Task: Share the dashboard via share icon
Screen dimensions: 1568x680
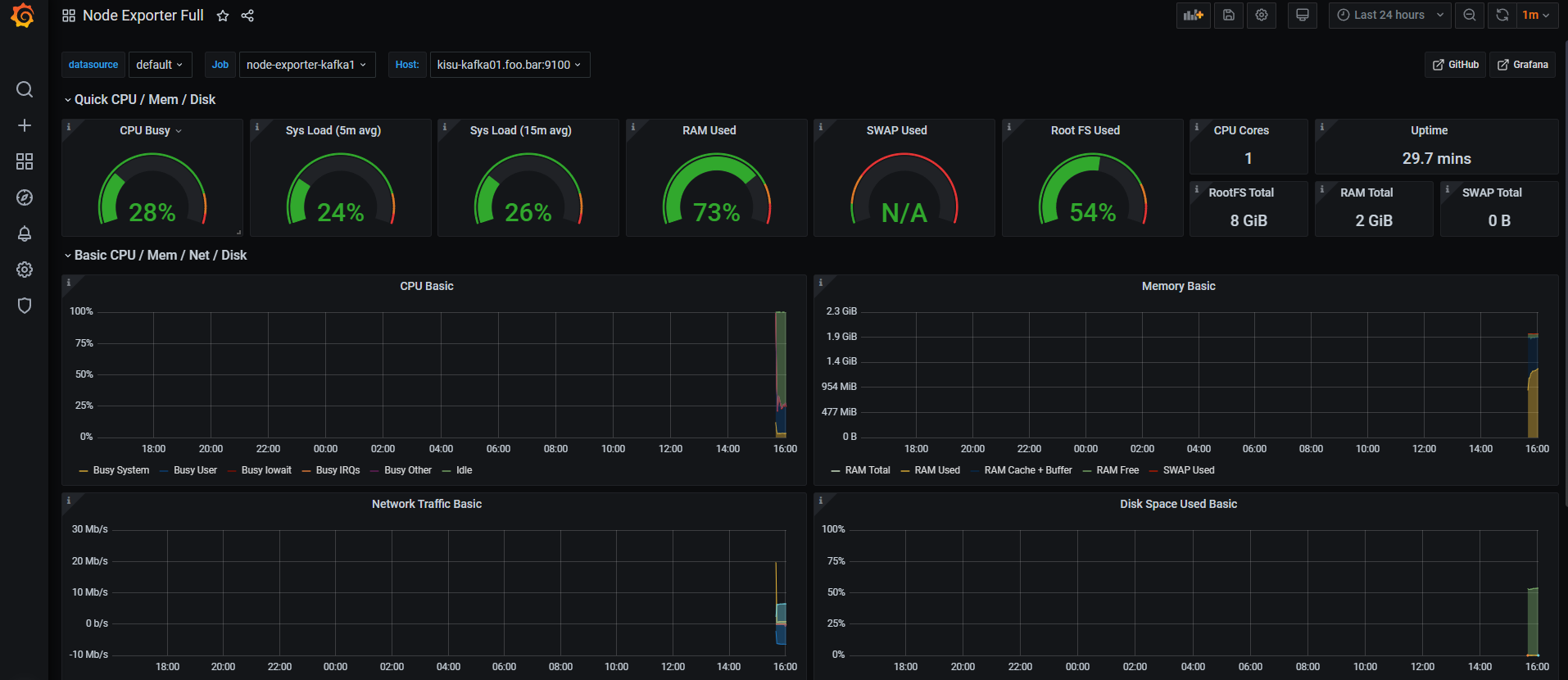Action: point(247,16)
